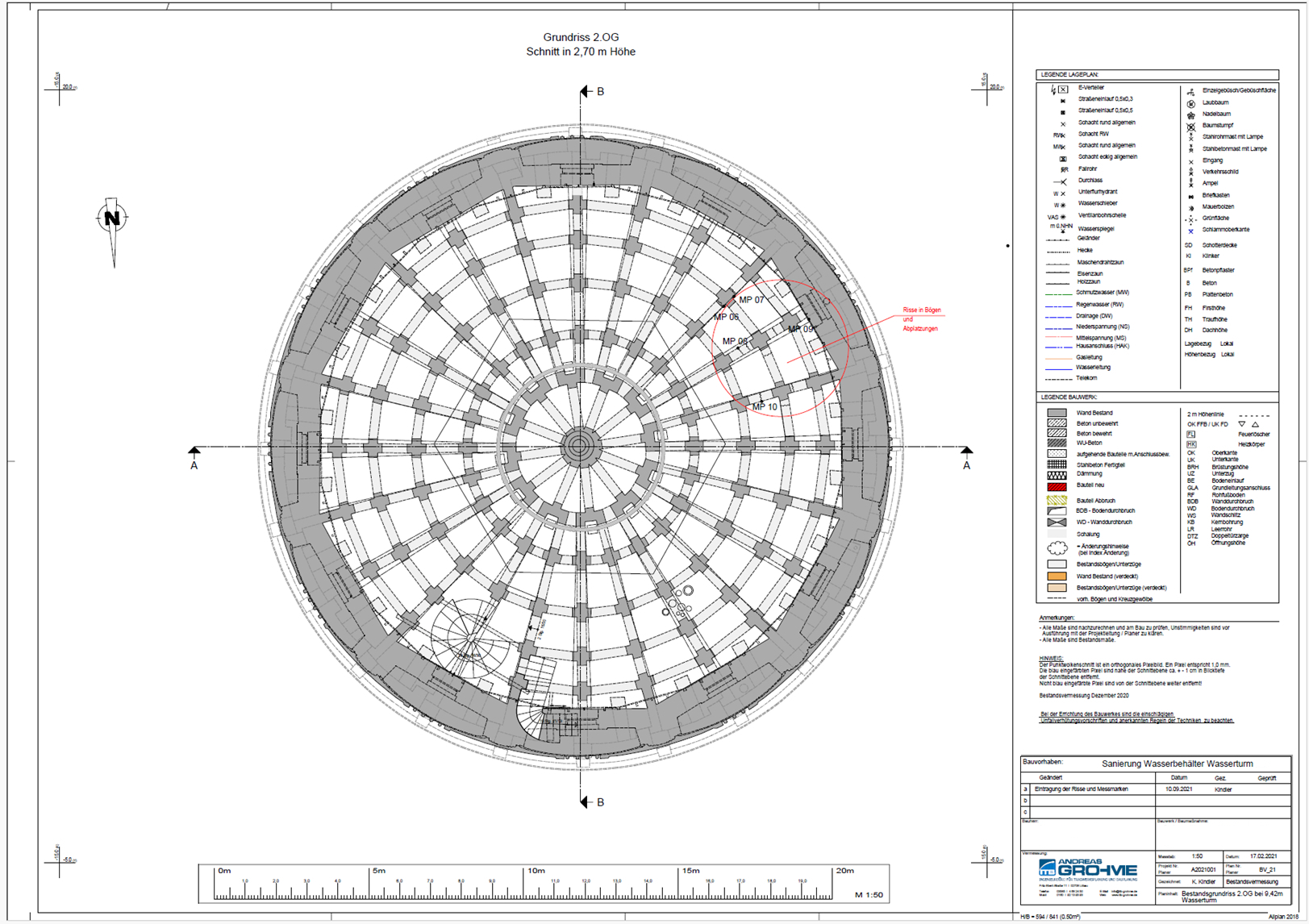This screenshot has width=1309, height=924.
Task: Click the 'Schnitt in 2,70 m Höhe' subtitle
Action: 581,52
